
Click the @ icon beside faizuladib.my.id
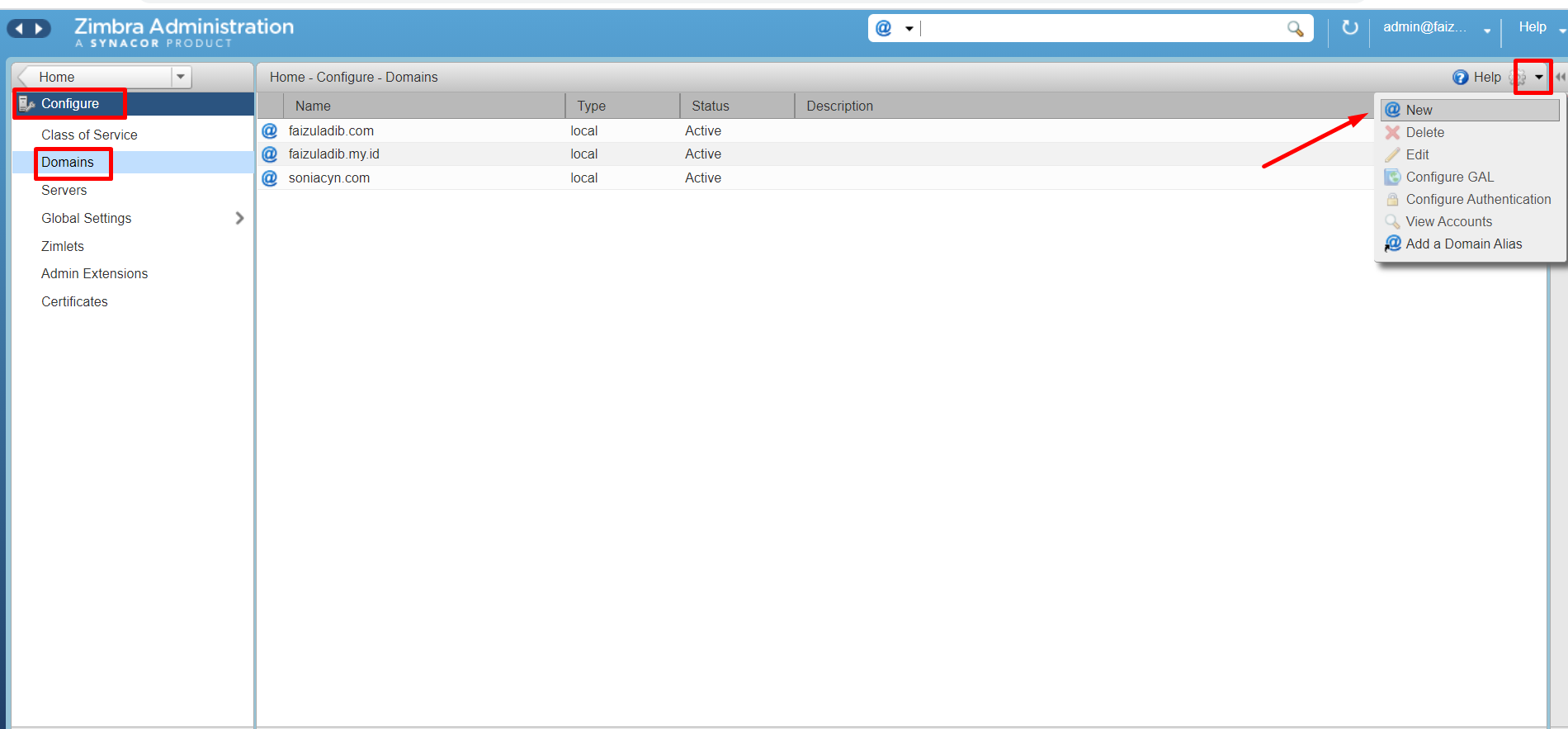tap(270, 154)
